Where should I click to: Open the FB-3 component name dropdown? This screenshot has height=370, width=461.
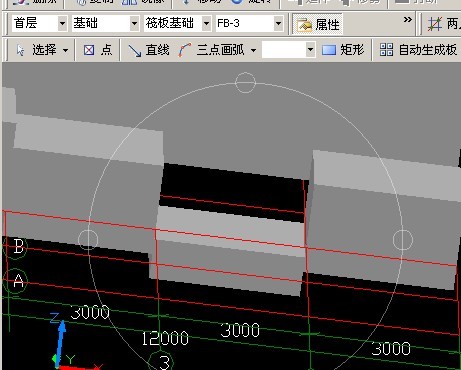point(278,24)
